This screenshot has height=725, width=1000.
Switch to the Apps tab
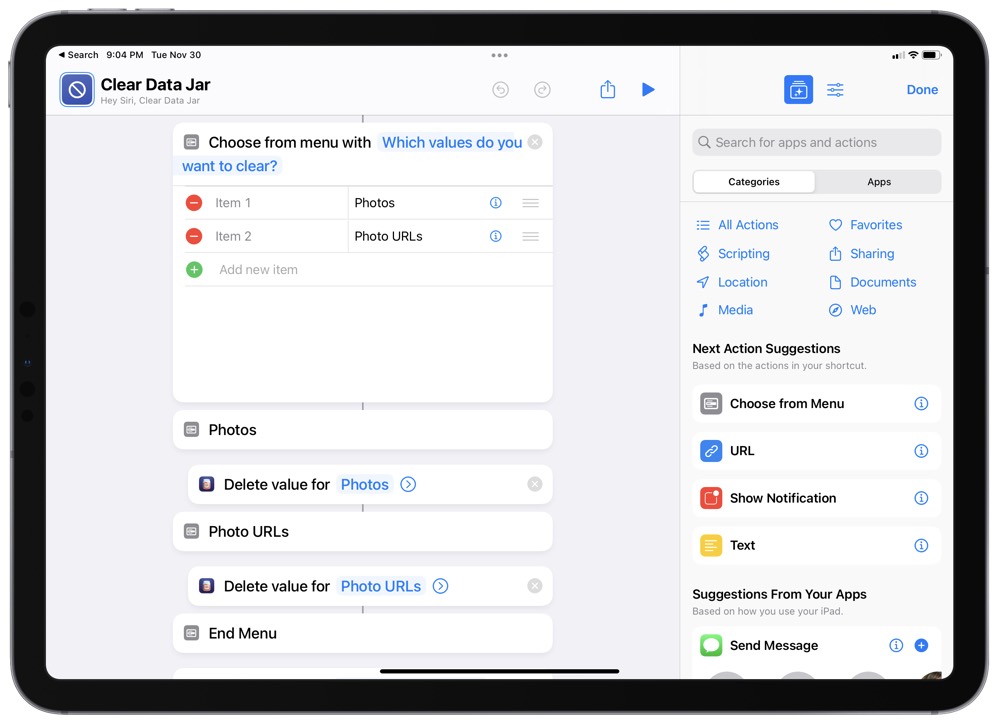coord(878,181)
